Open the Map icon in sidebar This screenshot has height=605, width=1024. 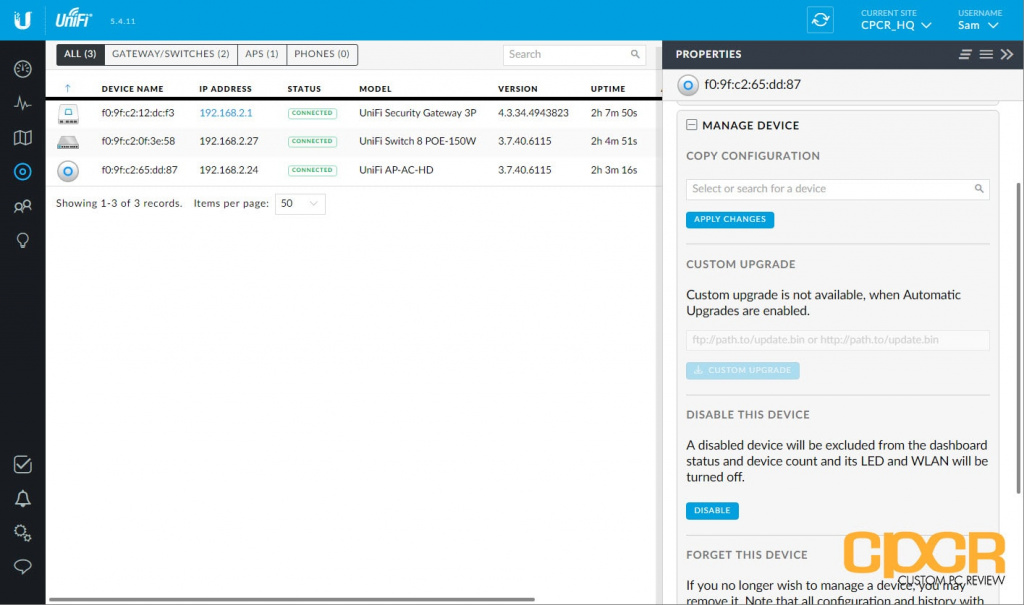point(22,137)
